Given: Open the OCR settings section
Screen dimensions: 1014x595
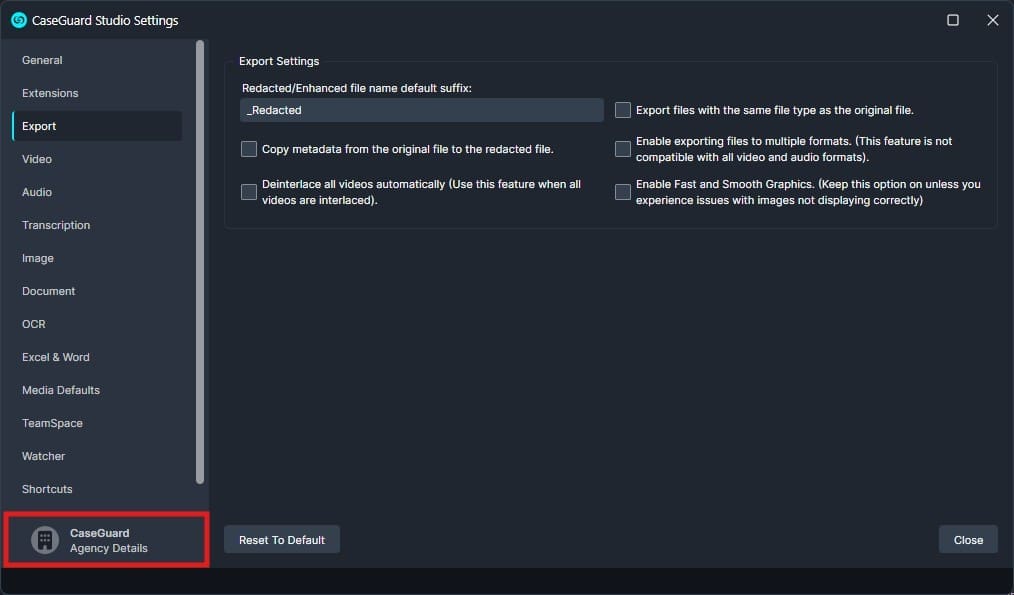Looking at the screenshot, I should pyautogui.click(x=33, y=323).
